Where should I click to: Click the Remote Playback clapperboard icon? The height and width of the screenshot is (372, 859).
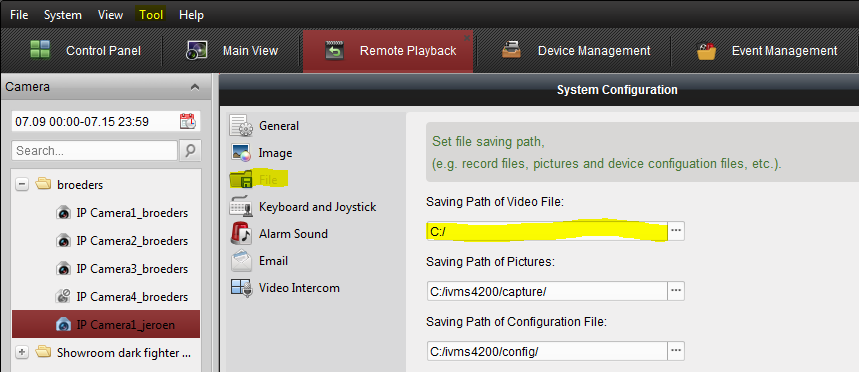point(334,50)
